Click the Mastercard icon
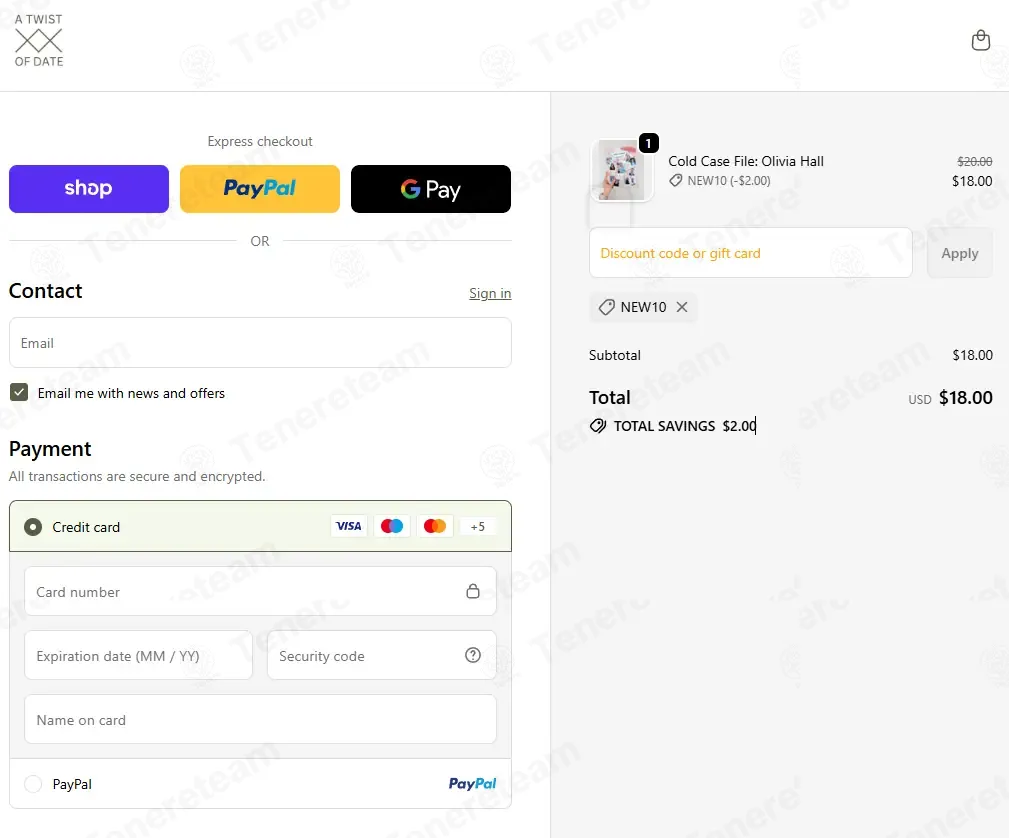Viewport: 1009px width, 838px height. pyautogui.click(x=435, y=526)
